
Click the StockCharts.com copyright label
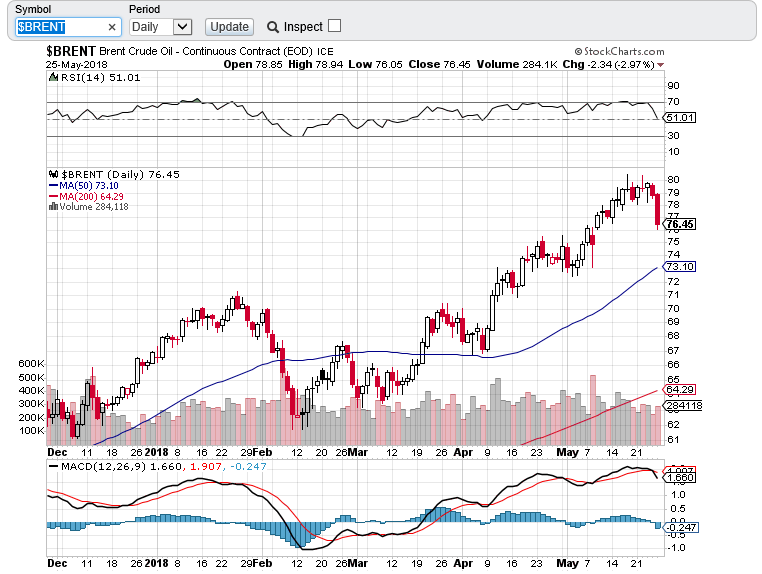[x=619, y=52]
